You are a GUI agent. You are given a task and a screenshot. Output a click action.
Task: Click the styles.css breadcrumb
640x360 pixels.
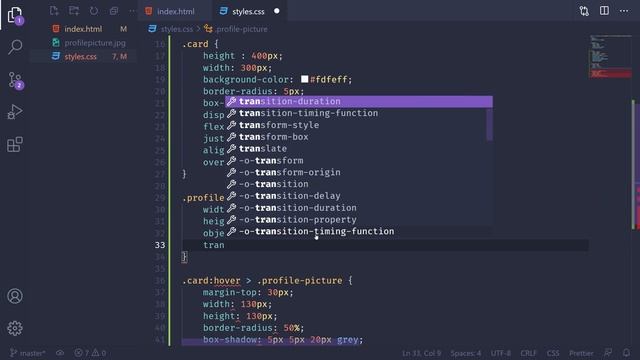pos(176,29)
